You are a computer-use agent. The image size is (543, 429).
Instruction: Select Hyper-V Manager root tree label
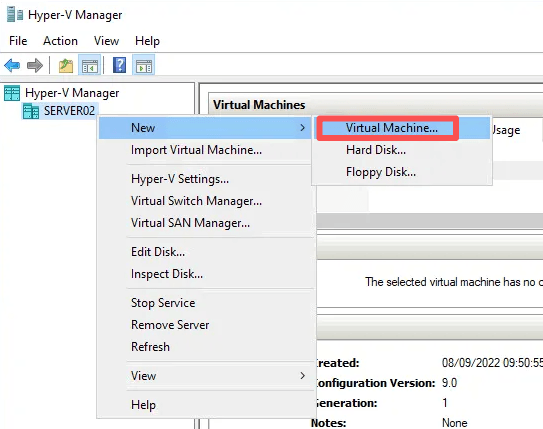pos(72,93)
